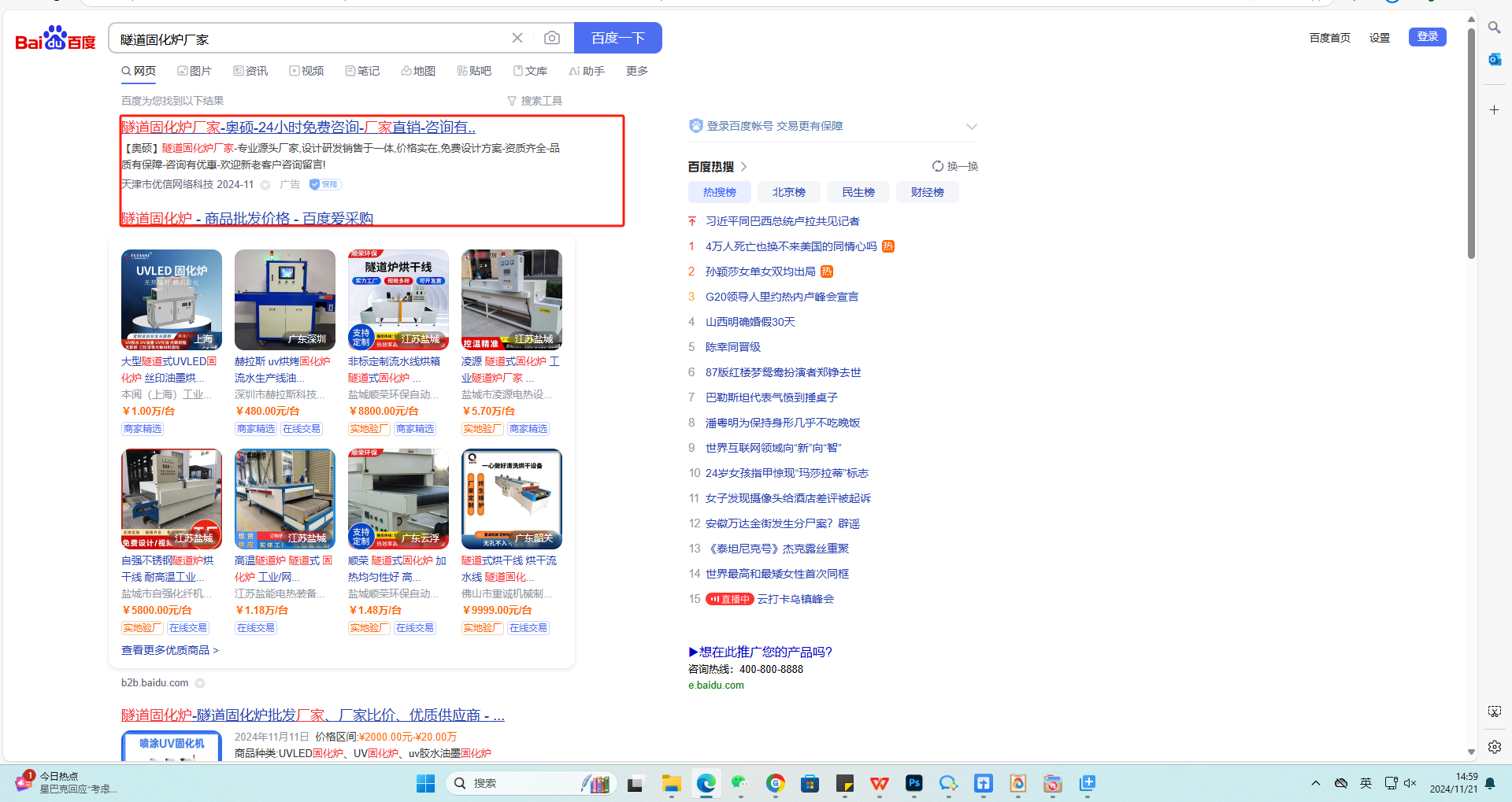Open 查看更多优质商品 link
This screenshot has width=1512, height=802.
pos(169,650)
